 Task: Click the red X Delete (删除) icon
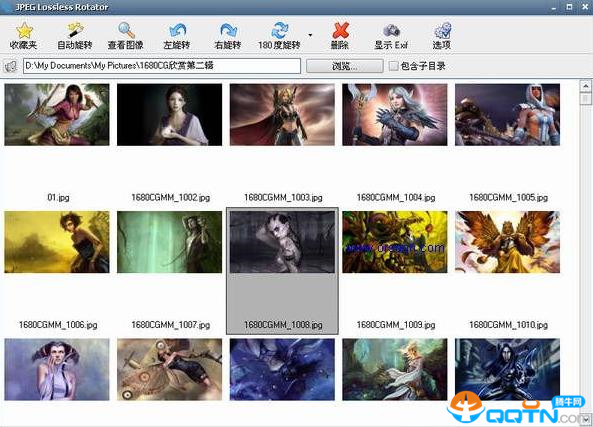coord(340,30)
